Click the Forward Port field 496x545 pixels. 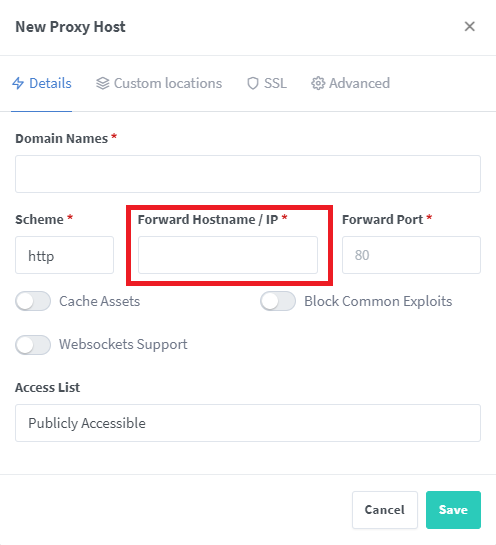pos(412,255)
